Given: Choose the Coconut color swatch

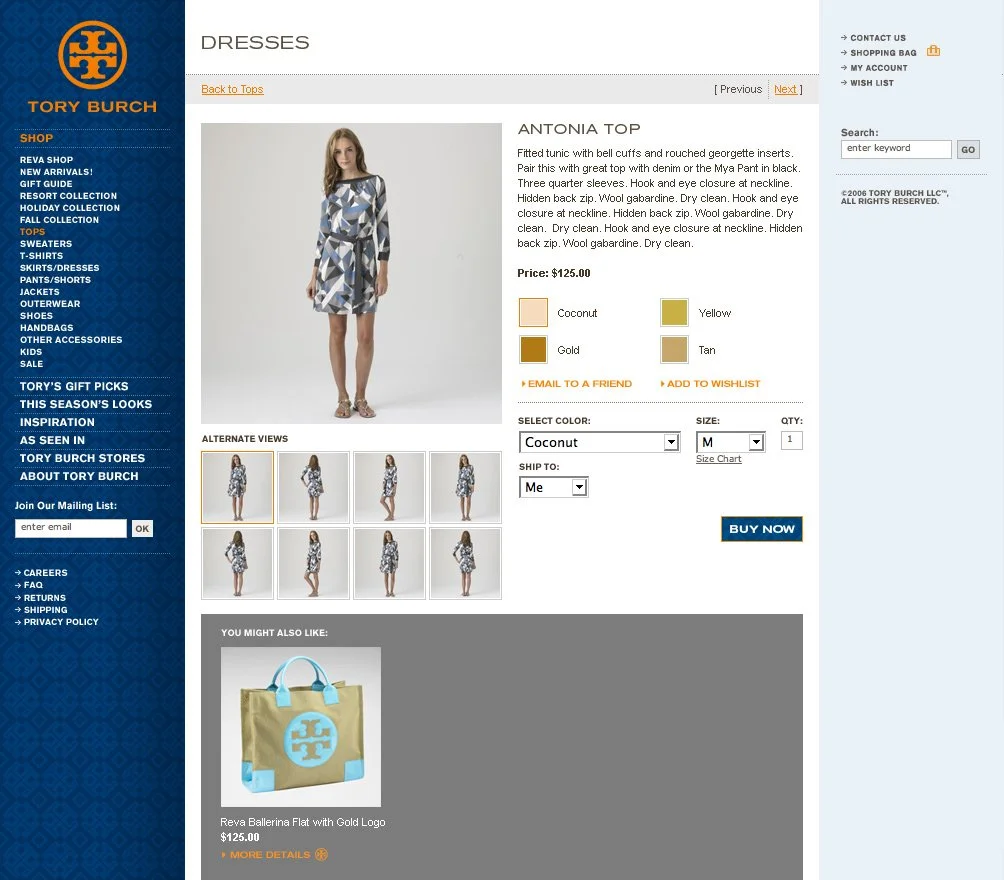Looking at the screenshot, I should [533, 313].
